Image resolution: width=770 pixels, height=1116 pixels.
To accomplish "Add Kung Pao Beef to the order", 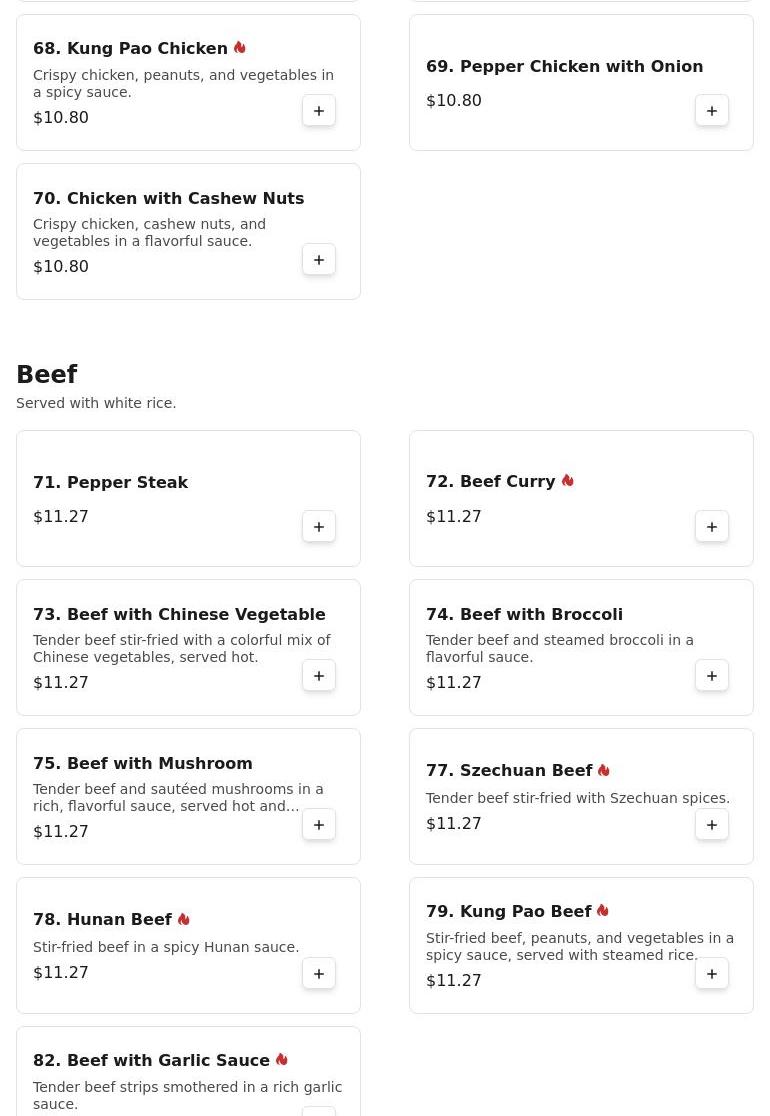I will [x=712, y=974].
